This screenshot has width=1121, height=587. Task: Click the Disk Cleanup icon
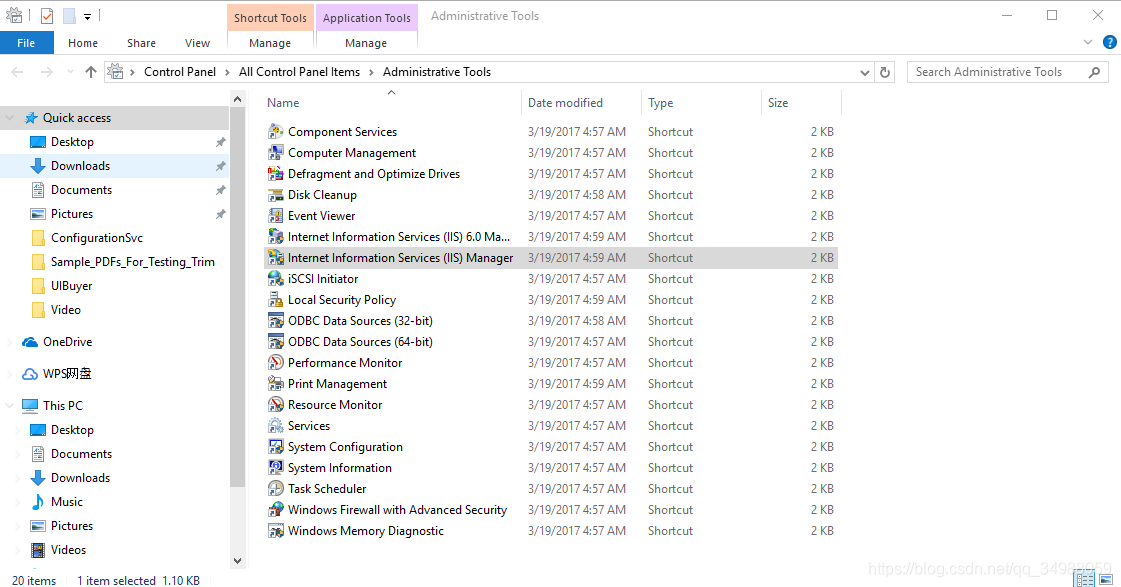275,194
